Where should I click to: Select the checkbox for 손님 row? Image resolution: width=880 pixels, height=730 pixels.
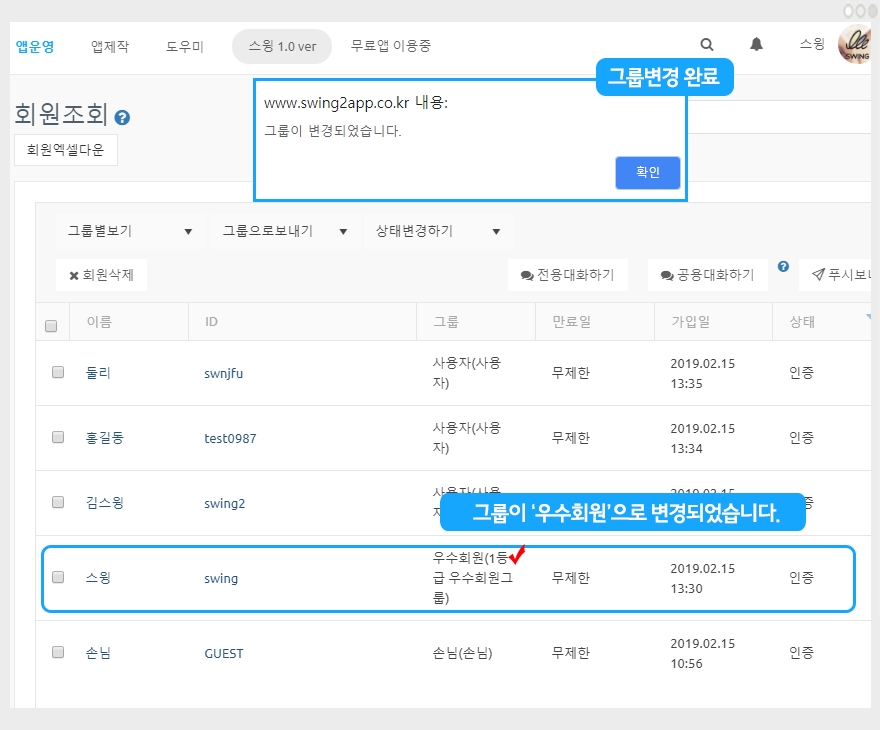[x=58, y=652]
